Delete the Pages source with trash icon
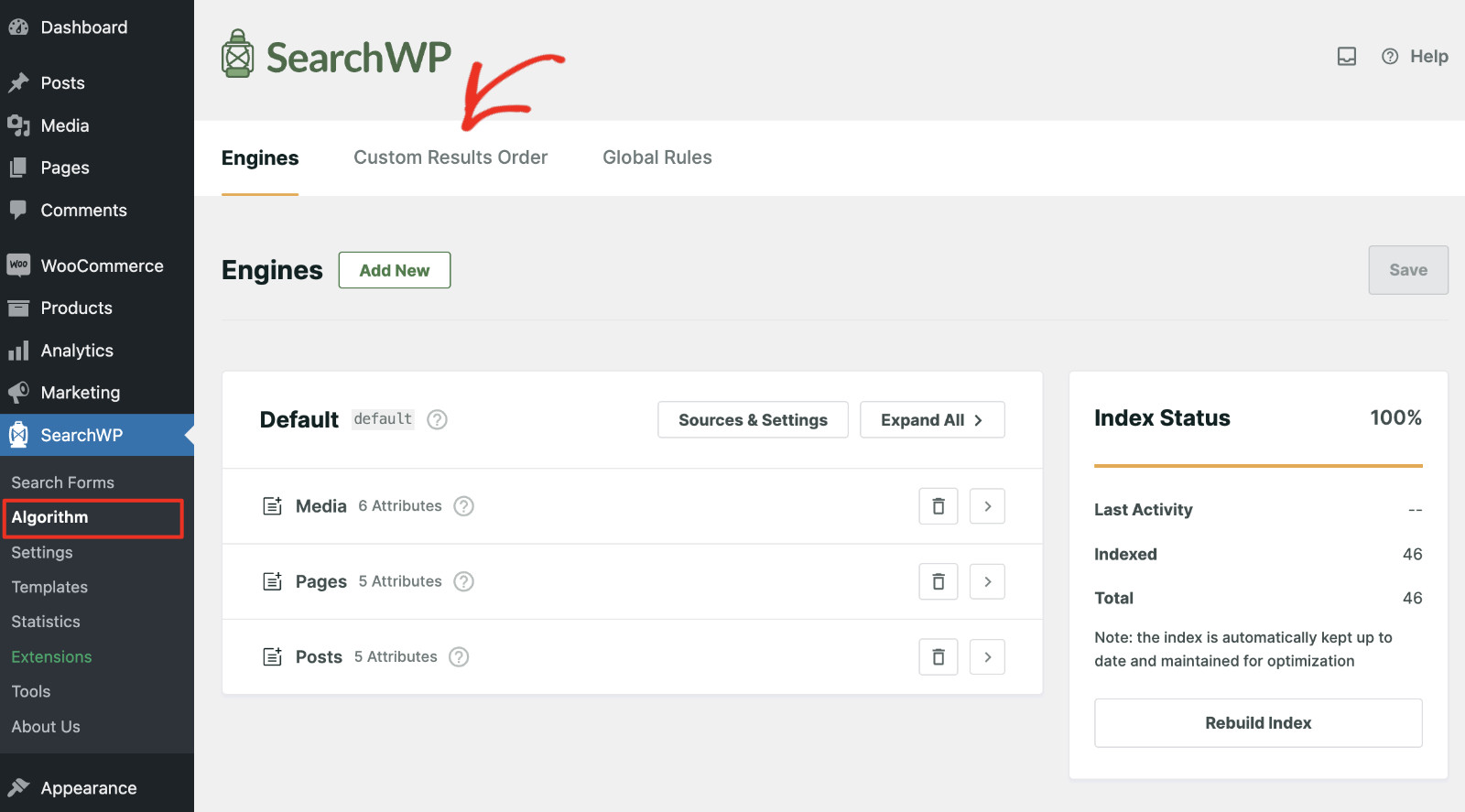This screenshot has width=1465, height=812. 939,581
